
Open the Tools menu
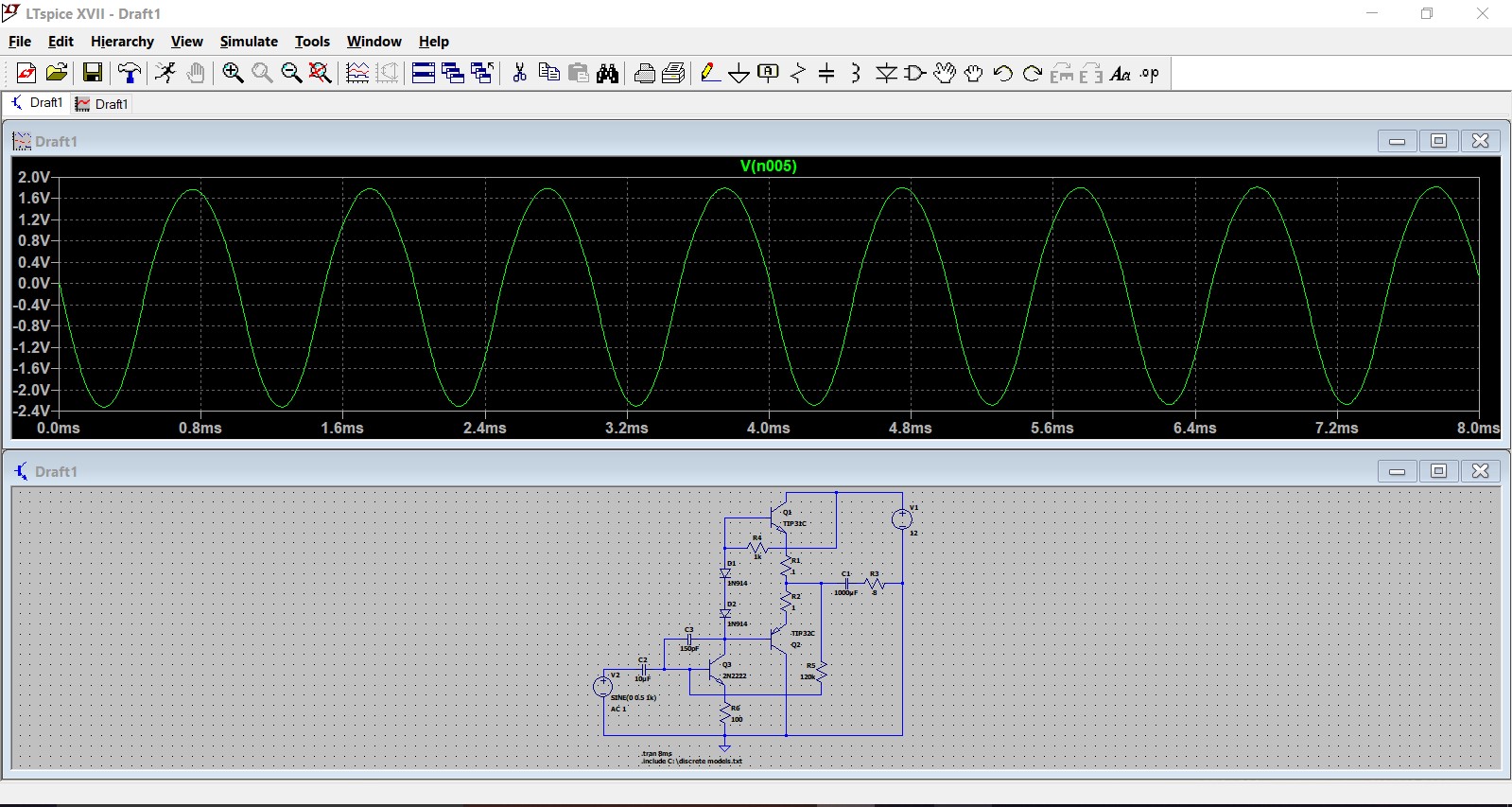(312, 42)
